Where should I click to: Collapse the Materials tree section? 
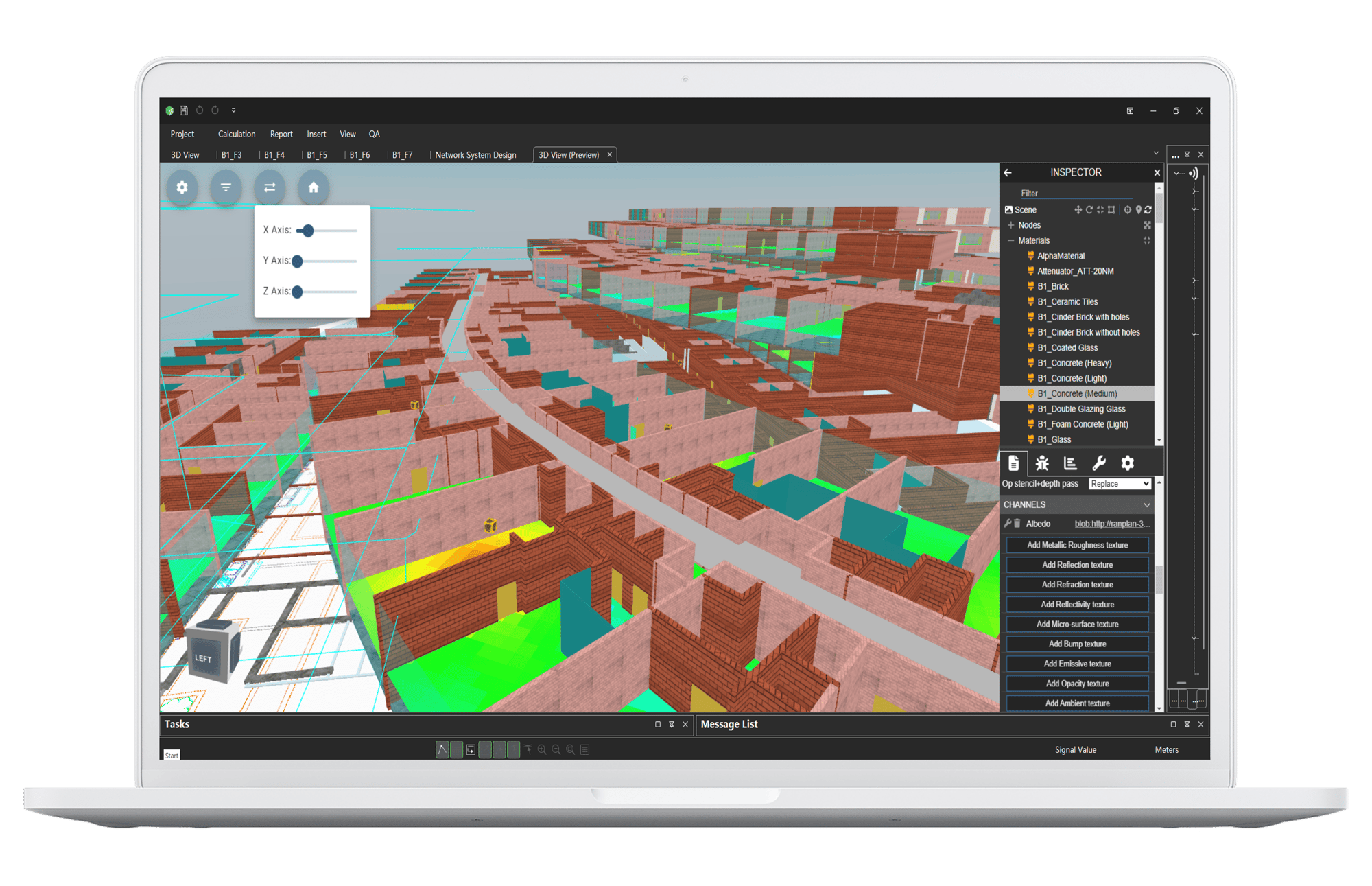pyautogui.click(x=1011, y=241)
